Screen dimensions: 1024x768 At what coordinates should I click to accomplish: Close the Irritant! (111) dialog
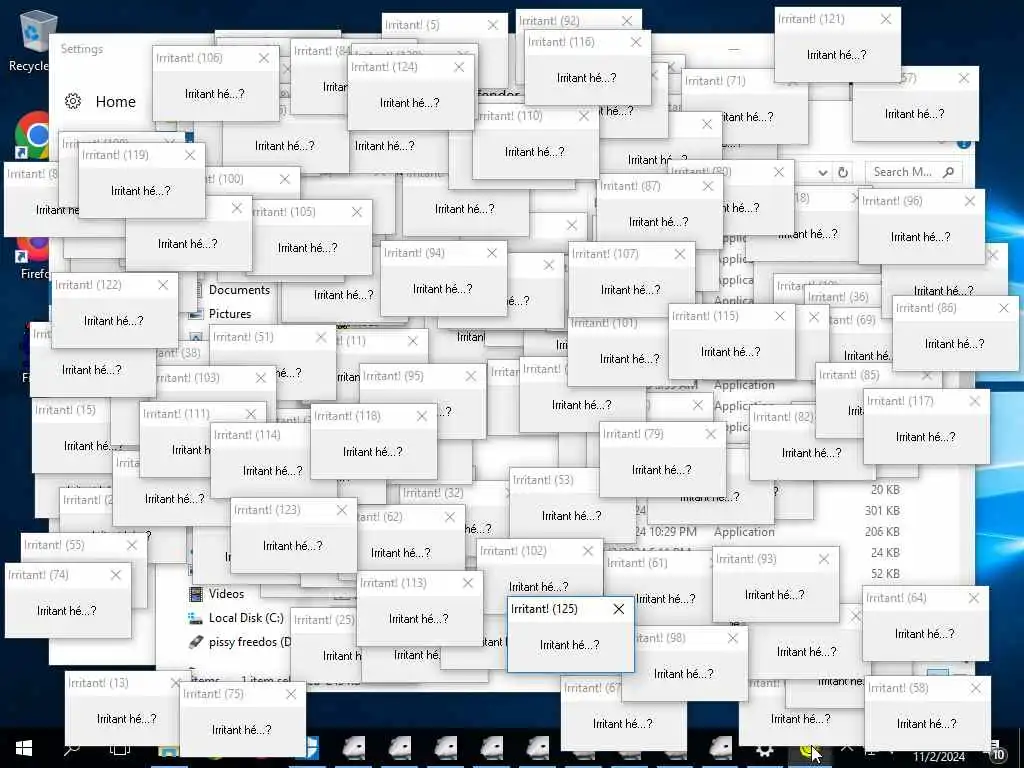point(251,414)
